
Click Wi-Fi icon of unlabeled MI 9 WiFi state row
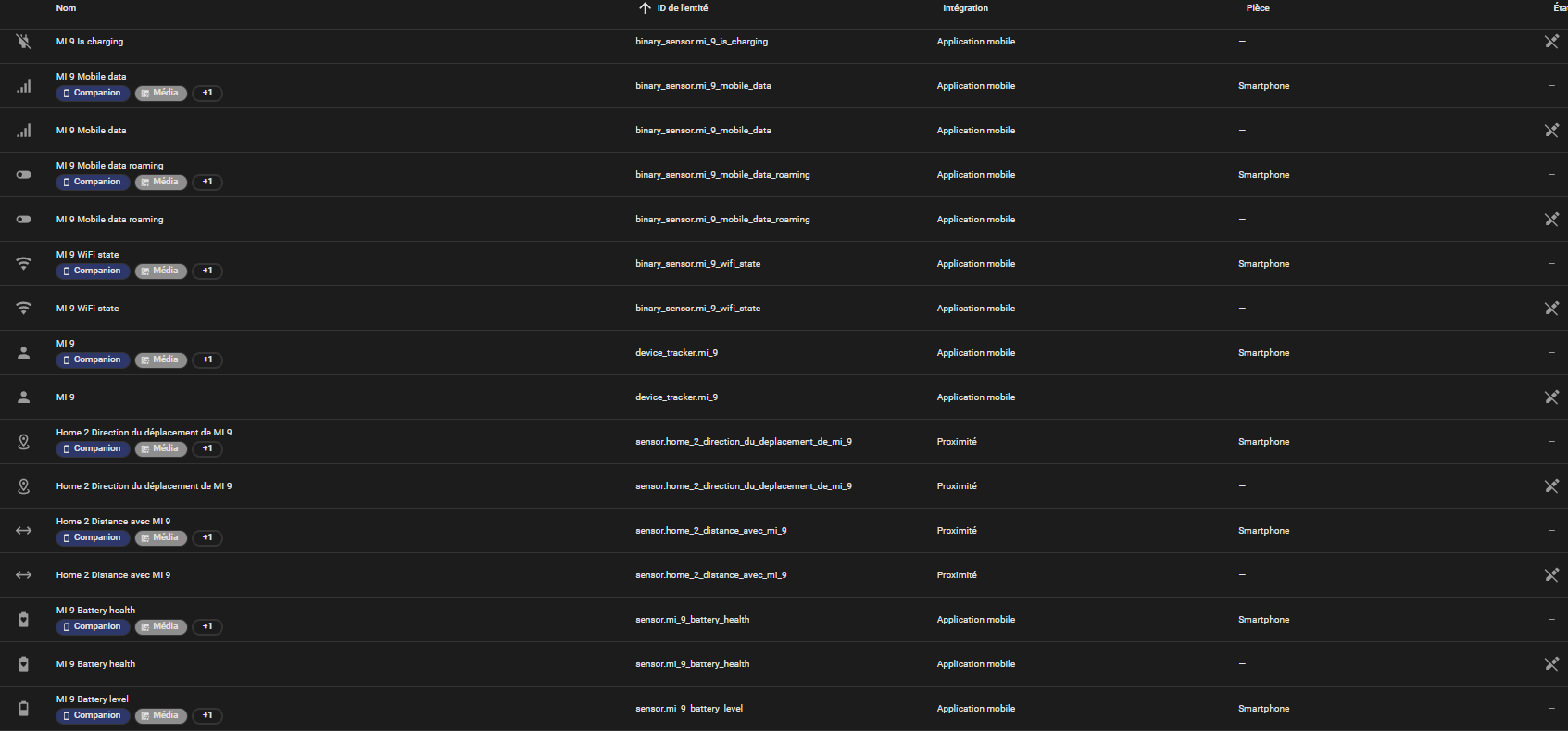(24, 309)
